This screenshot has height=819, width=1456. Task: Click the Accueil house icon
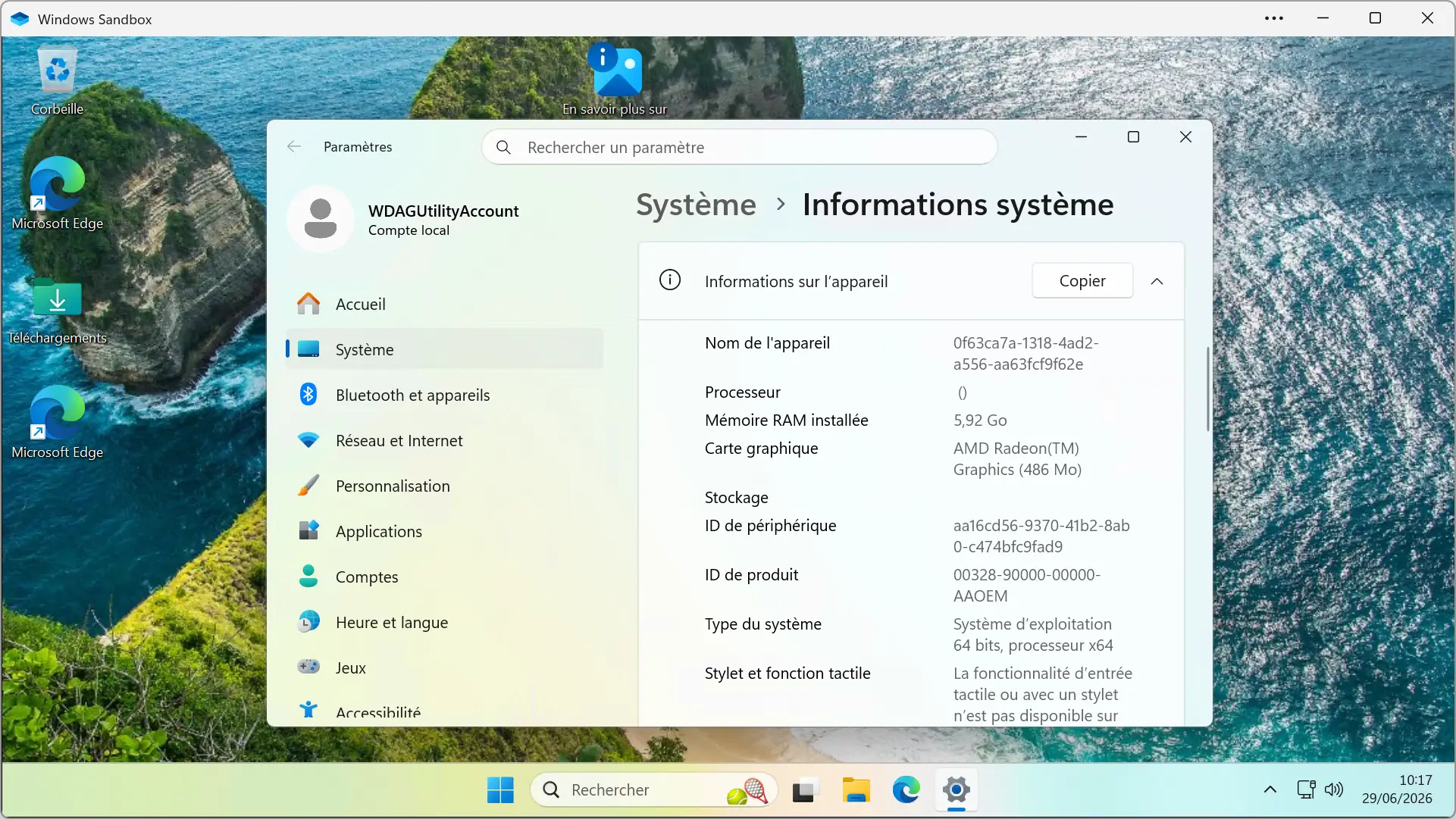click(308, 304)
